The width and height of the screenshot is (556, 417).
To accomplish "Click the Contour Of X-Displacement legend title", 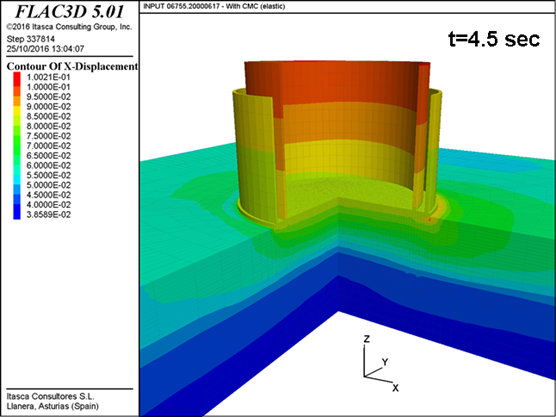I will (72, 66).
